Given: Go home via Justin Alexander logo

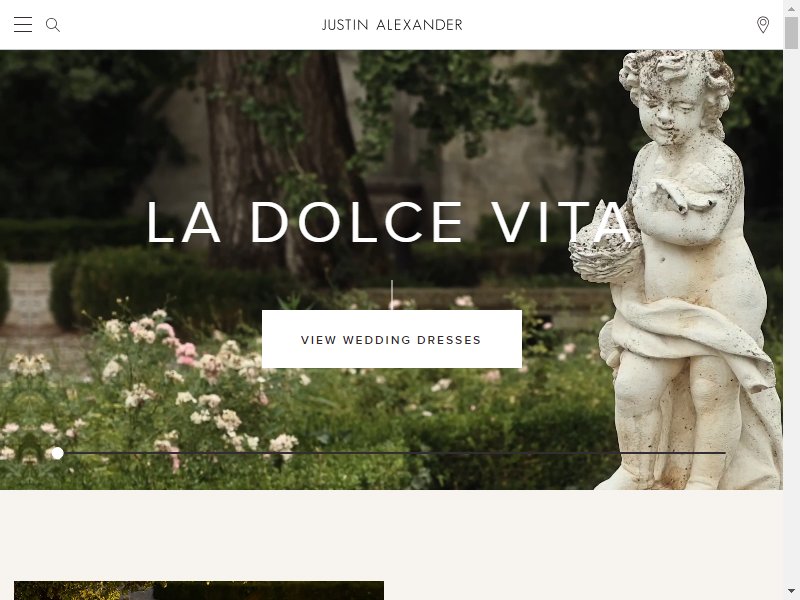Looking at the screenshot, I should pyautogui.click(x=392, y=25).
